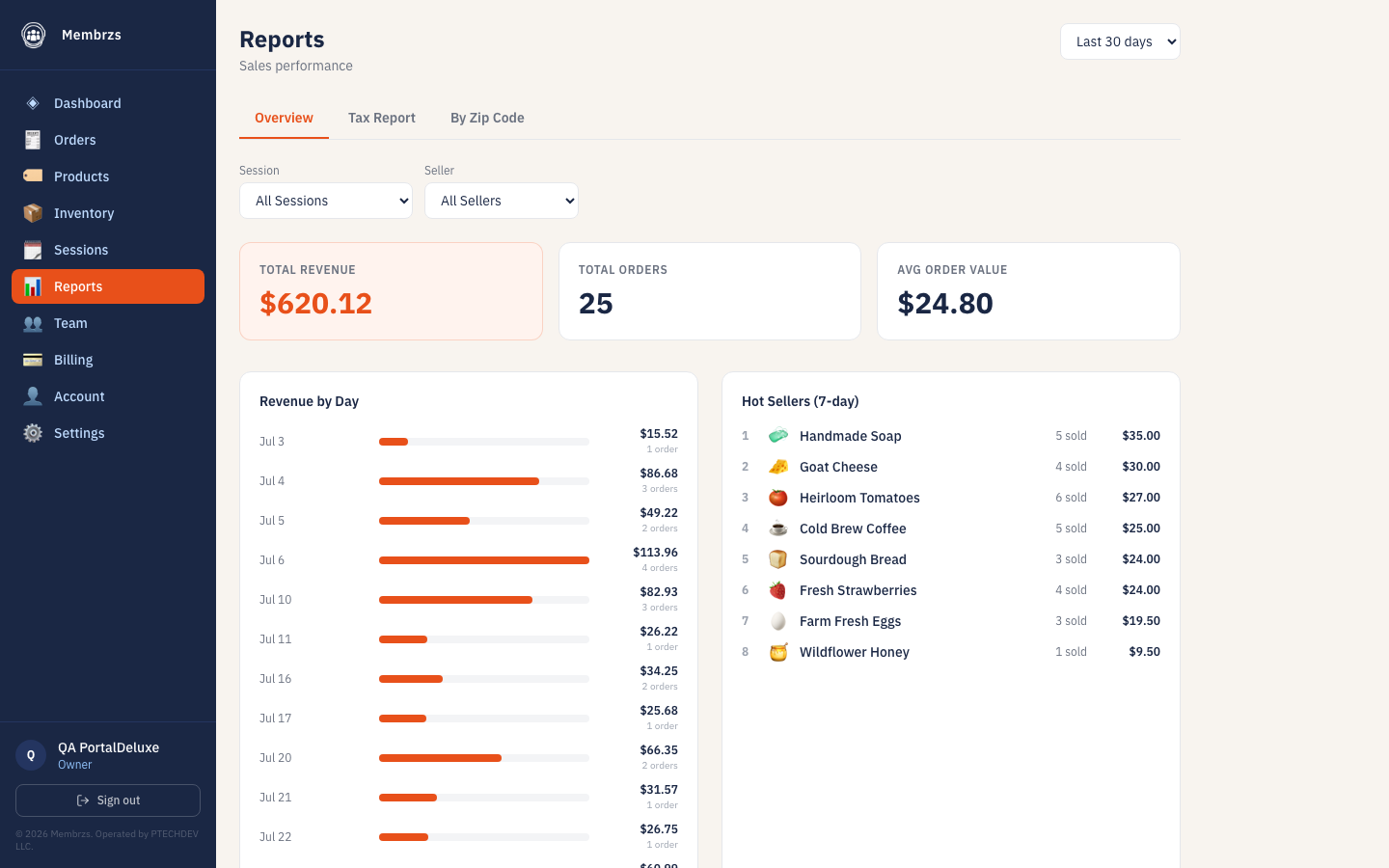Click the Farm Fresh Eggs name

(x=850, y=621)
